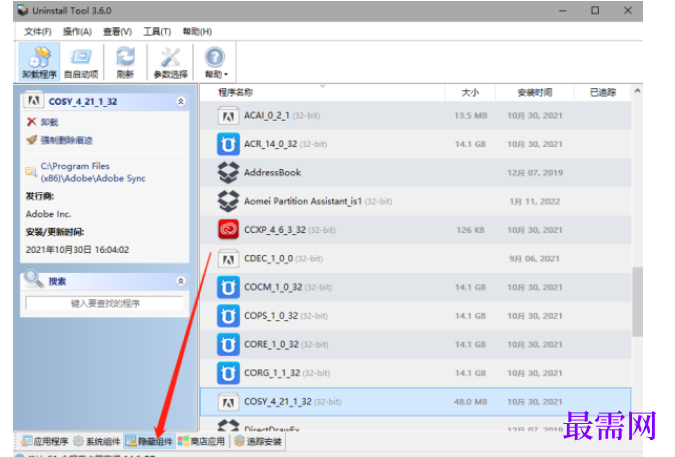The width and height of the screenshot is (675, 457).
Task: Open the 帮助(H) menu
Action: (x=197, y=31)
